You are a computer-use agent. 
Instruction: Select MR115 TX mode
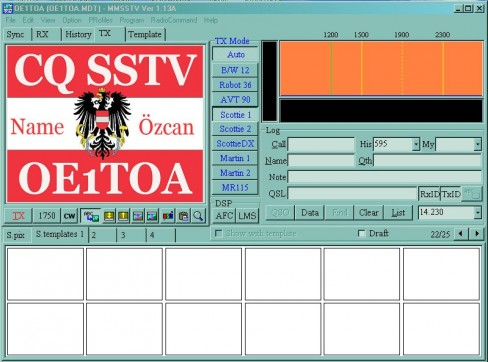coord(235,187)
